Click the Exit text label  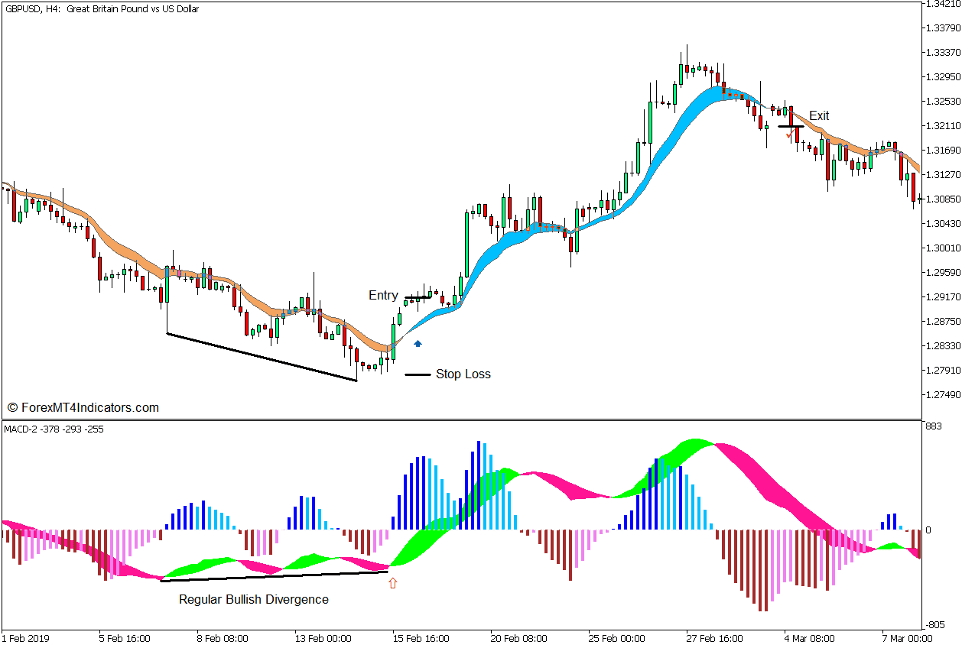[819, 116]
